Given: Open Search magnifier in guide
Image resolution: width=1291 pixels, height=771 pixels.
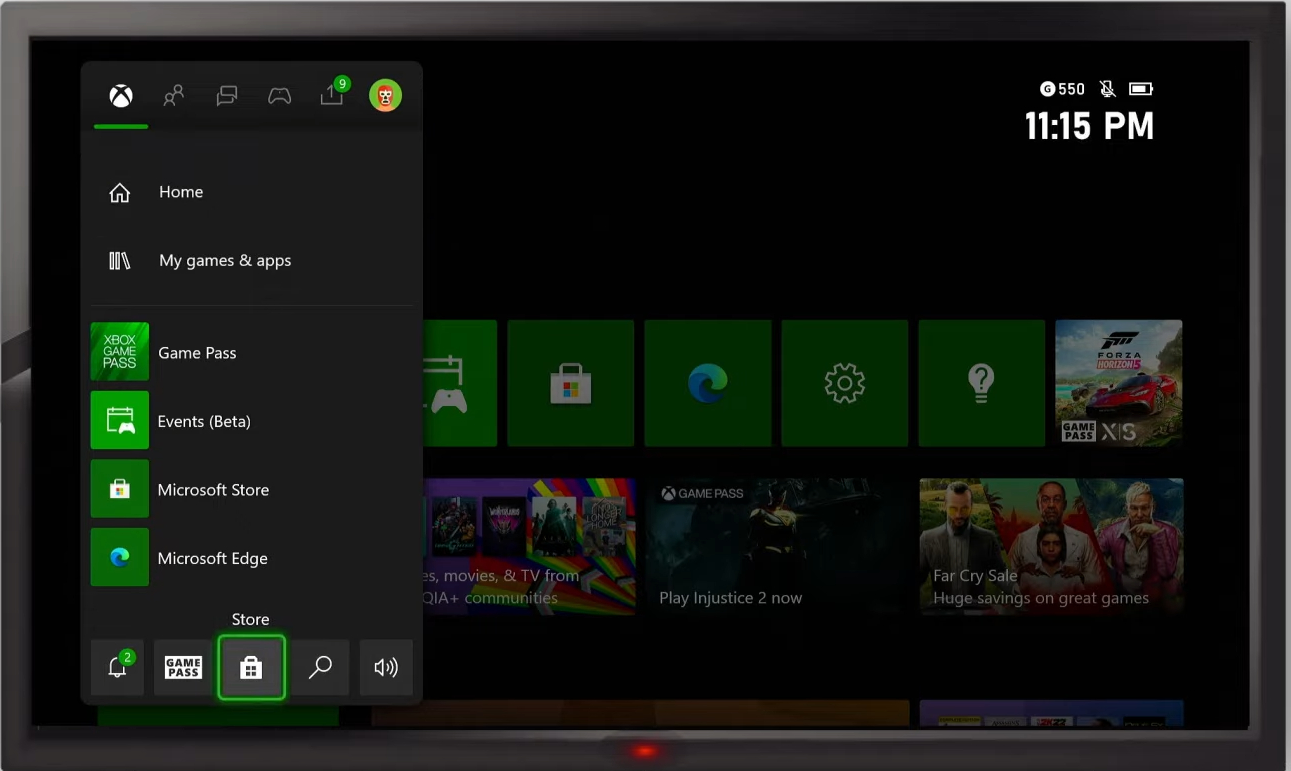Looking at the screenshot, I should [x=320, y=668].
